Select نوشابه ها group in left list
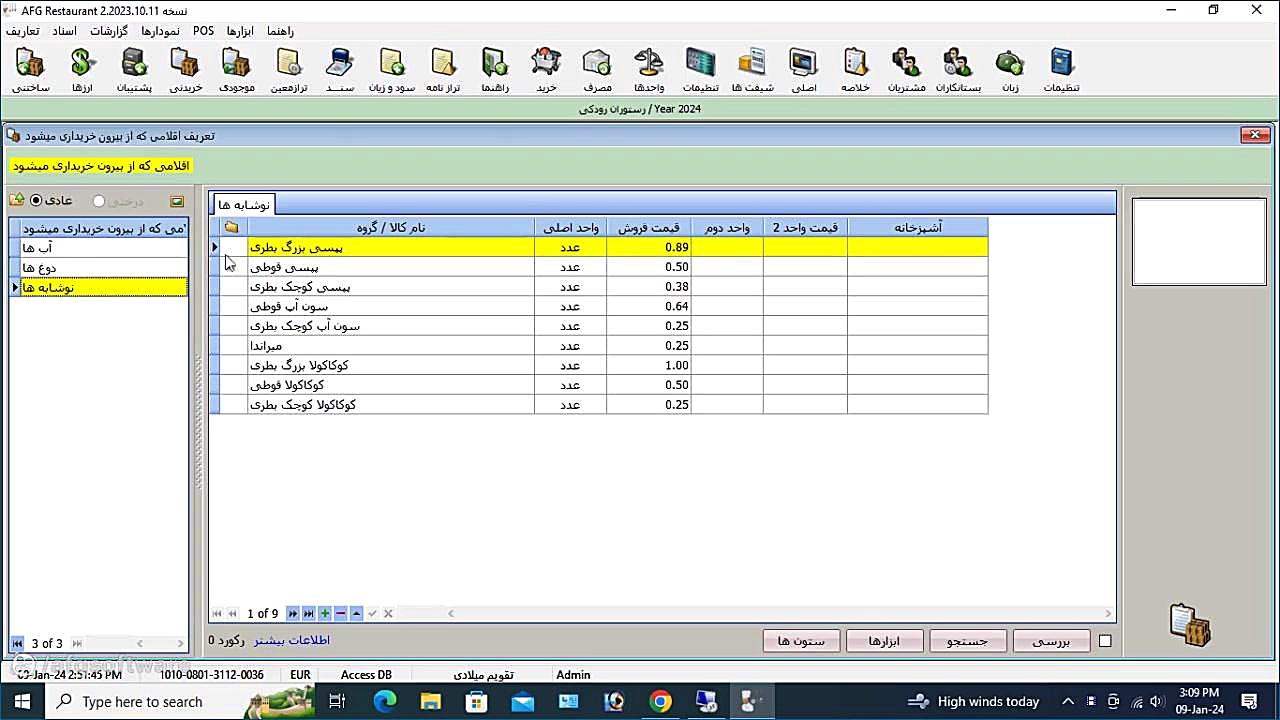The height and width of the screenshot is (720, 1280). [104, 287]
